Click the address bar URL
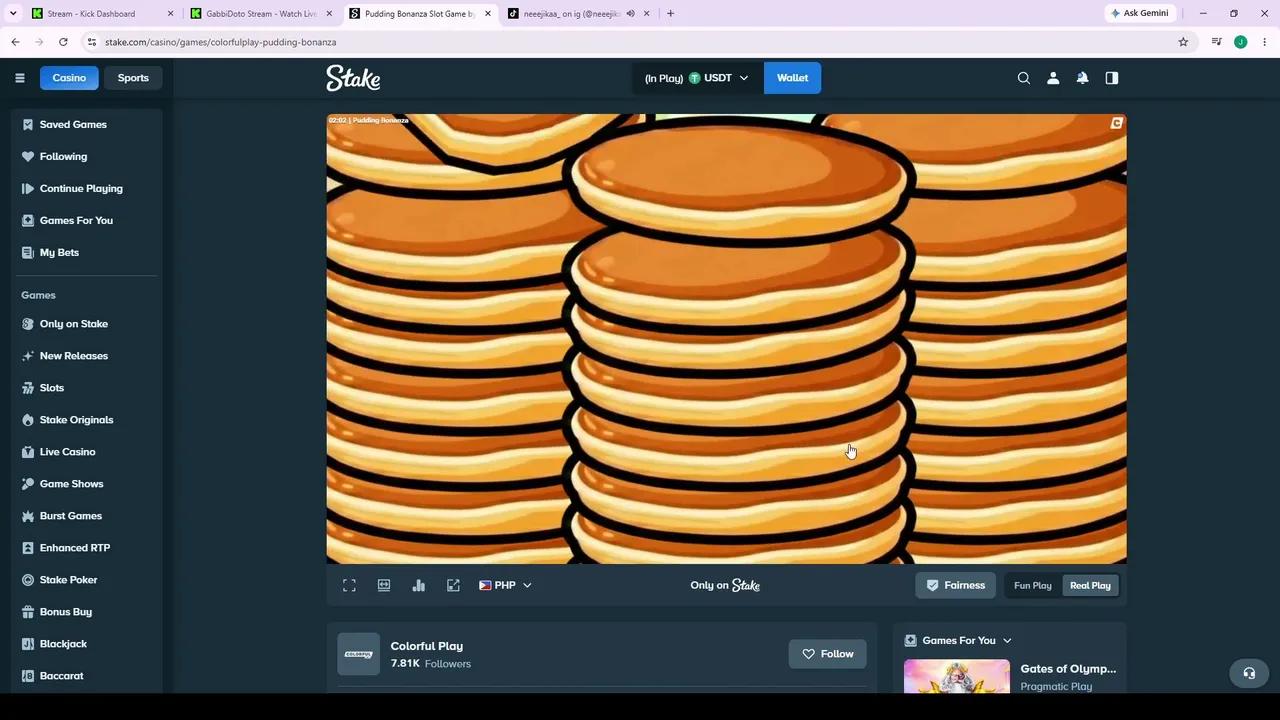This screenshot has height=720, width=1280. pyautogui.click(x=220, y=42)
